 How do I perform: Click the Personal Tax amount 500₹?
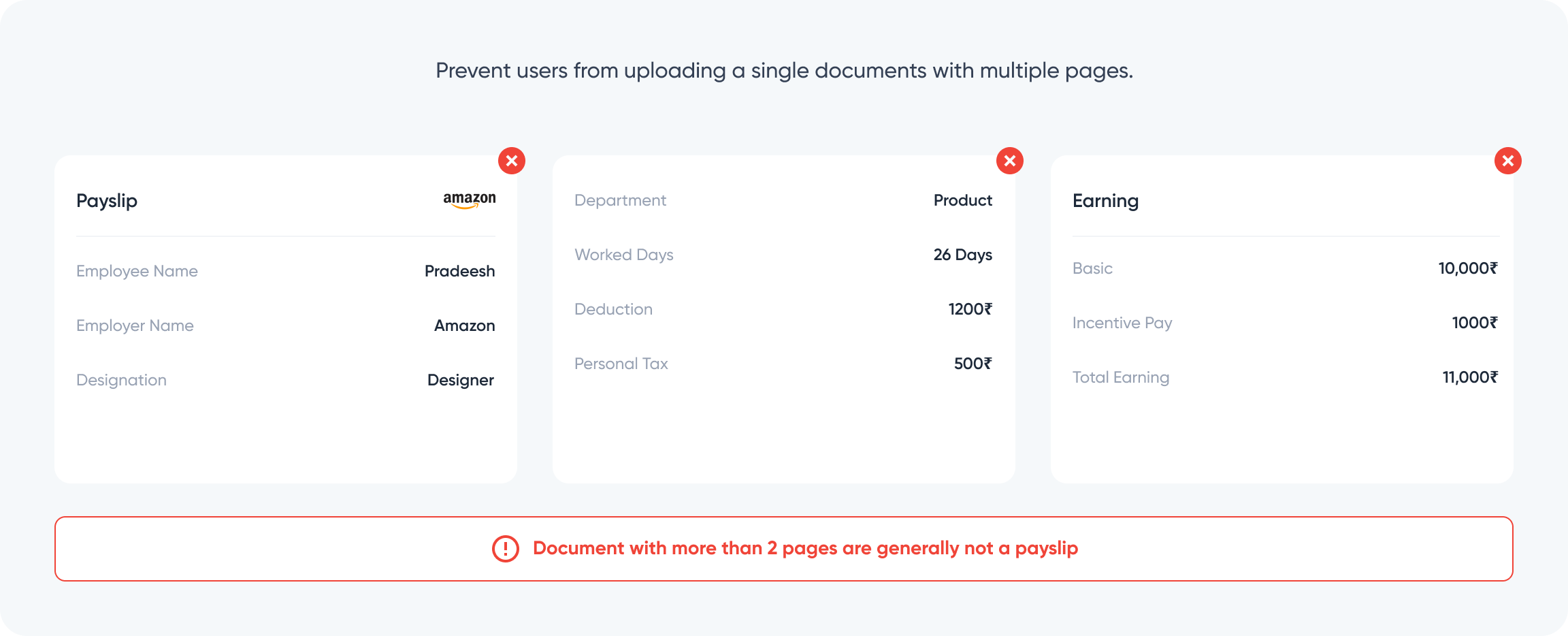(973, 364)
